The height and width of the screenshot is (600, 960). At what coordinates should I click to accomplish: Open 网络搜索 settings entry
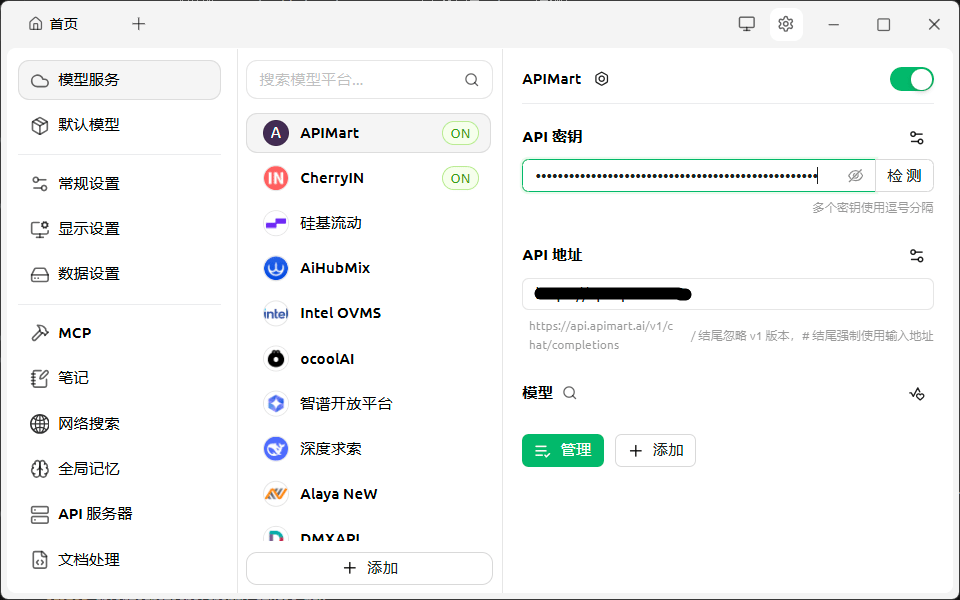(x=119, y=424)
